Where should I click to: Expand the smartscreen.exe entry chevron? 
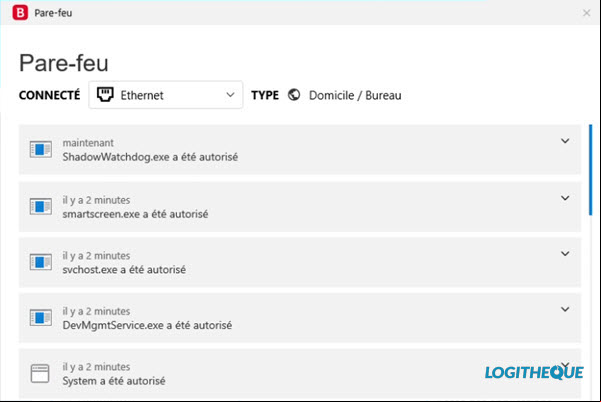pyautogui.click(x=565, y=198)
